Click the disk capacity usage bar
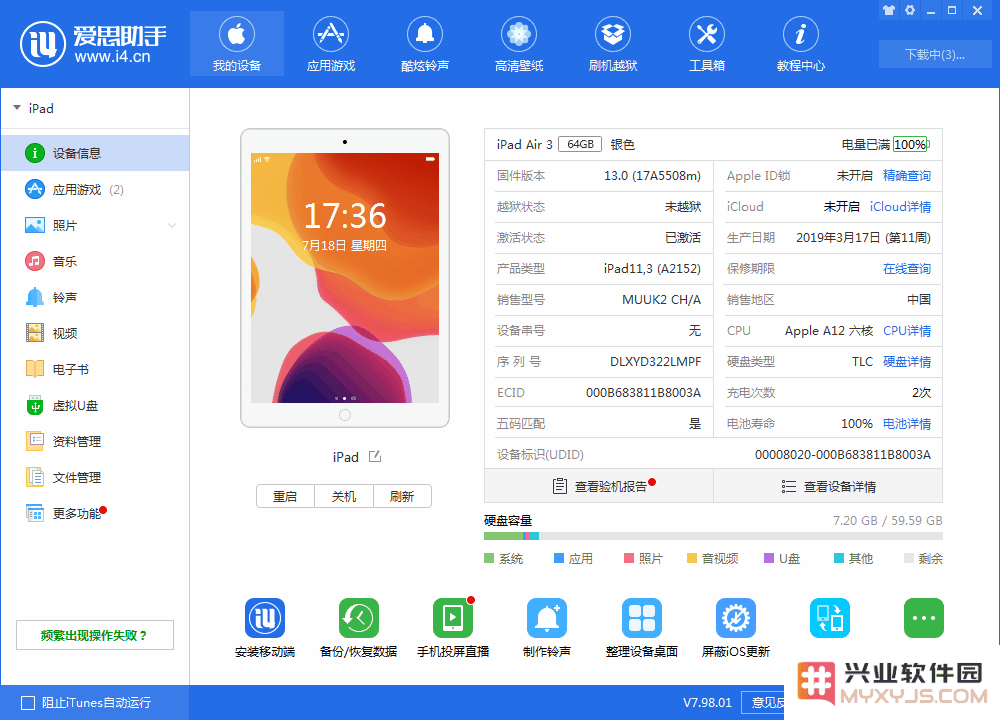The height and width of the screenshot is (720, 1000). coord(713,536)
